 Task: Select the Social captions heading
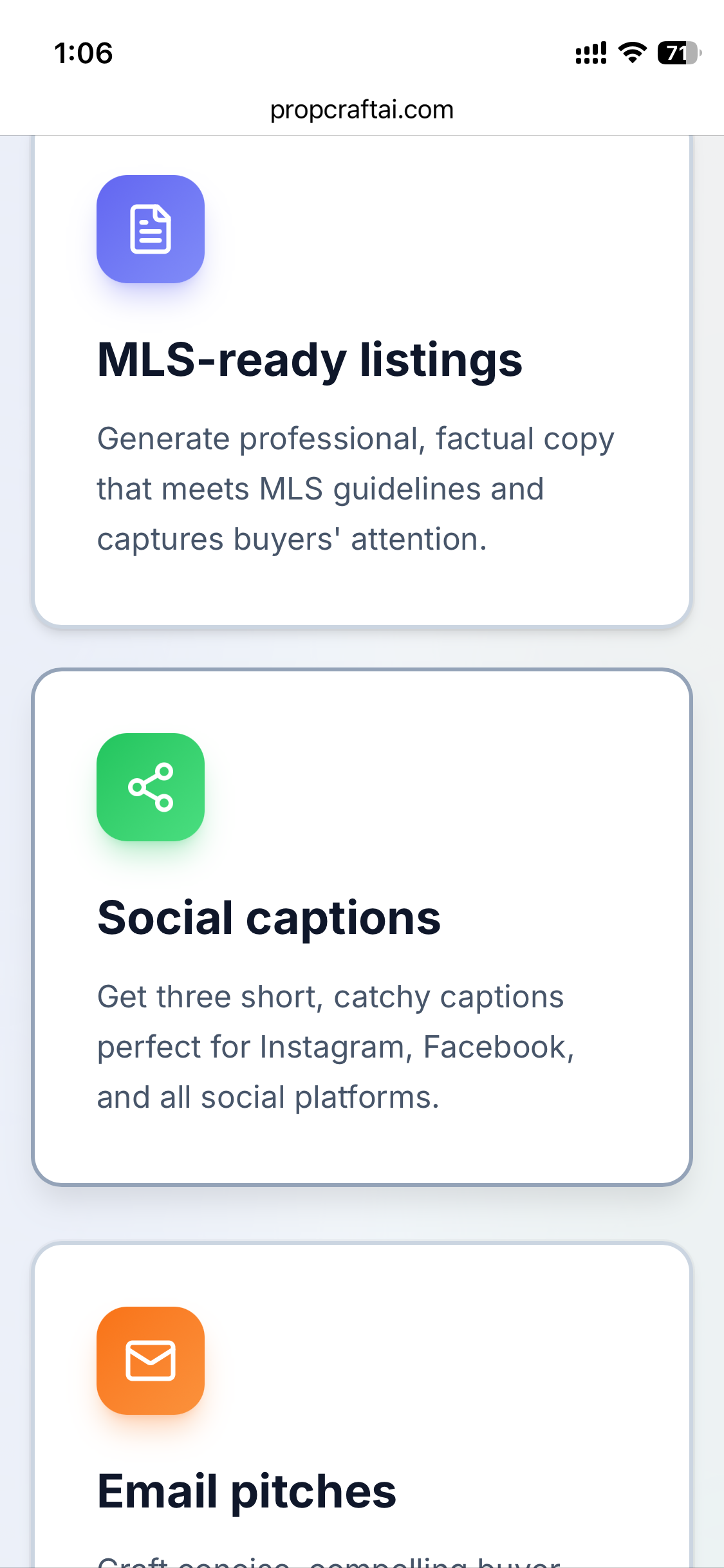click(x=269, y=918)
